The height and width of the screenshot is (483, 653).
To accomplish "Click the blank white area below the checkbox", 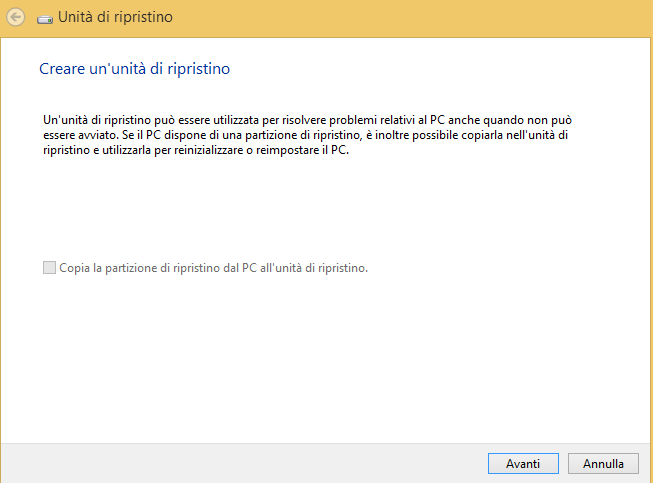I will point(325,358).
